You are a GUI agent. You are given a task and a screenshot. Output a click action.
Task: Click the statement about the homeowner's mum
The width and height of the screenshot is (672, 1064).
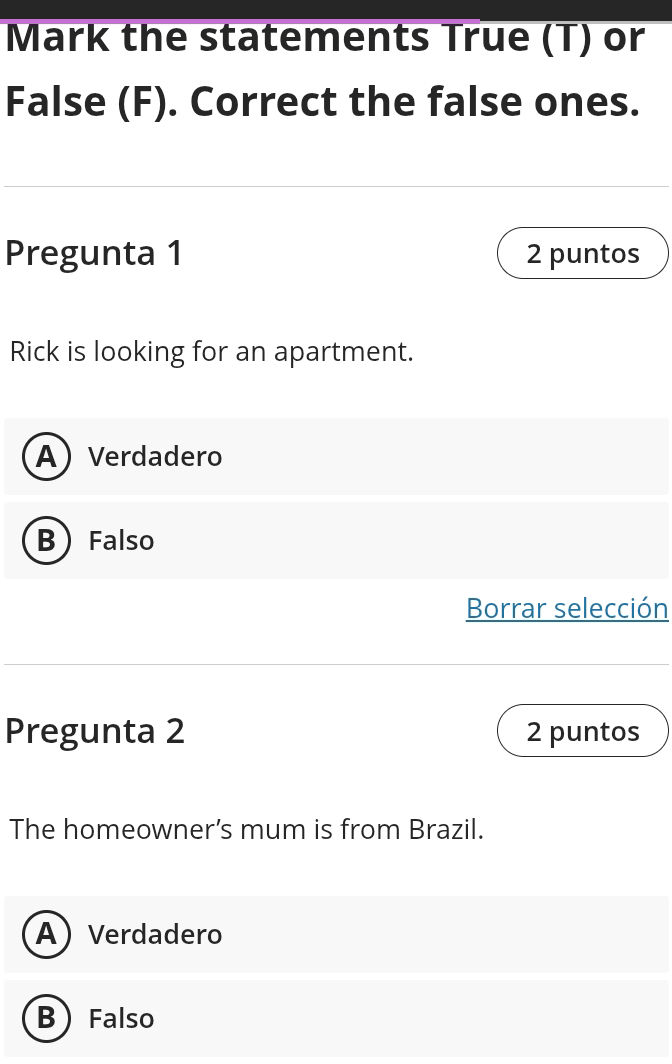[246, 830]
